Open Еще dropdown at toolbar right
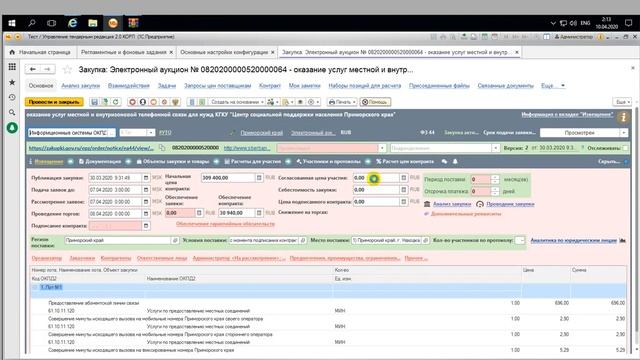 pos(623,102)
